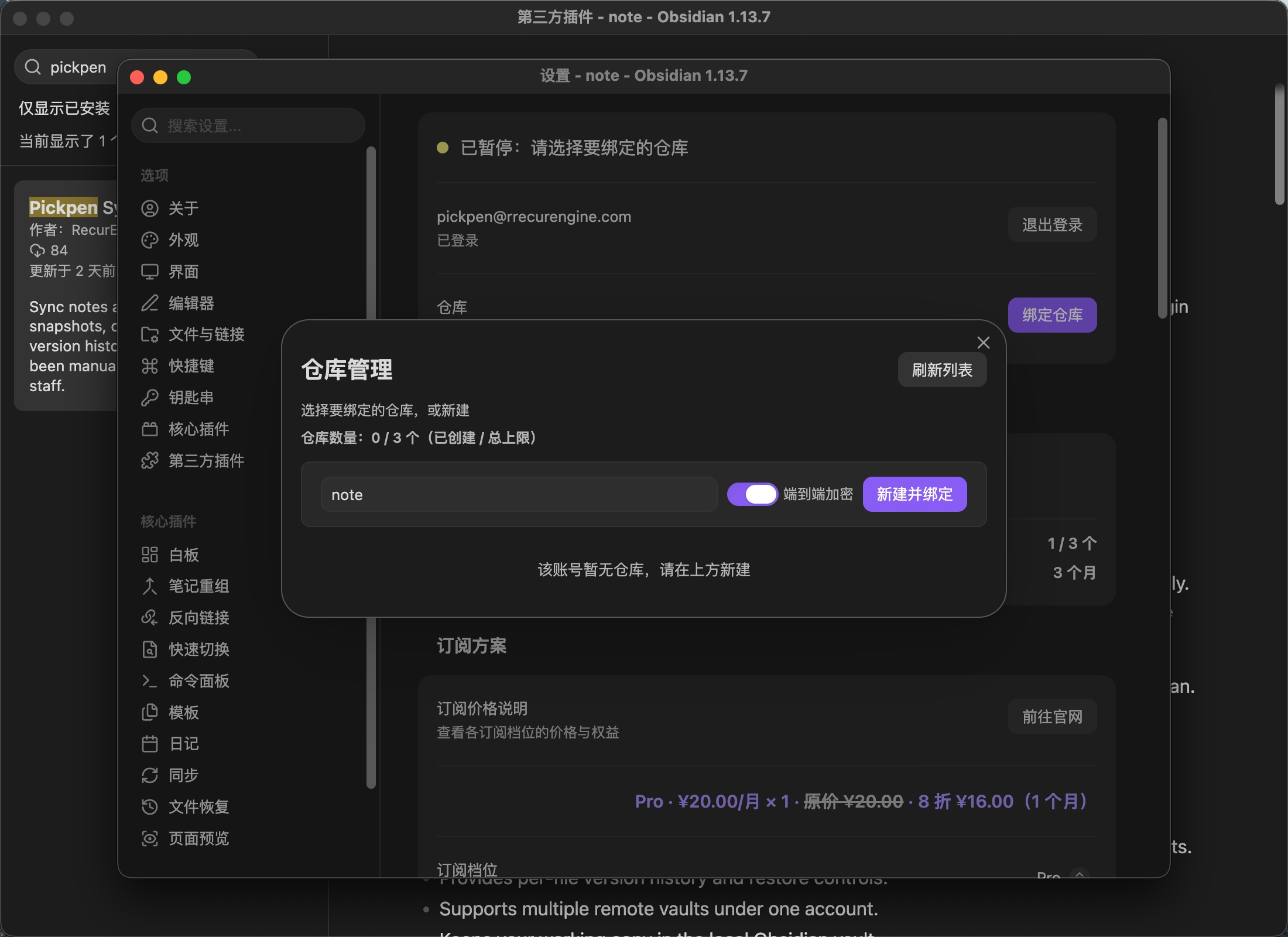The width and height of the screenshot is (1288, 937).
Task: Expand the 订阅档位 Pro dropdown
Action: 1063,875
